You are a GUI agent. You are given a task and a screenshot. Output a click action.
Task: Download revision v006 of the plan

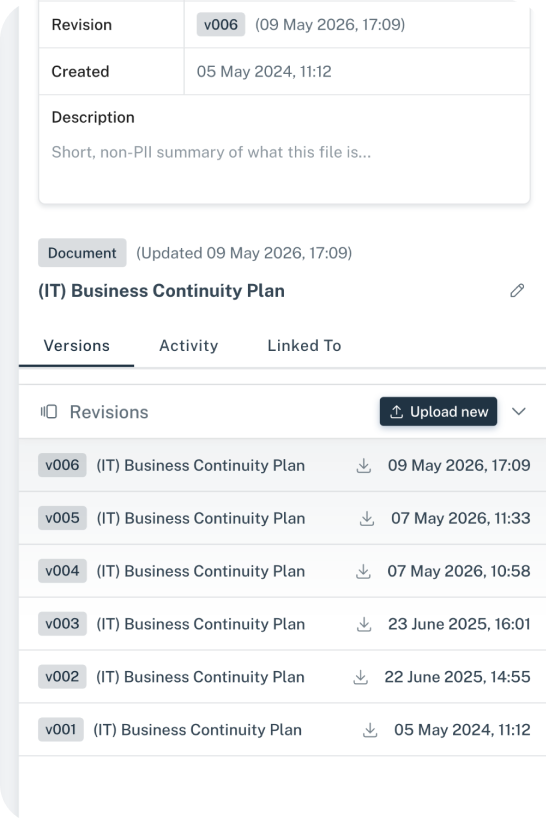[x=364, y=466]
